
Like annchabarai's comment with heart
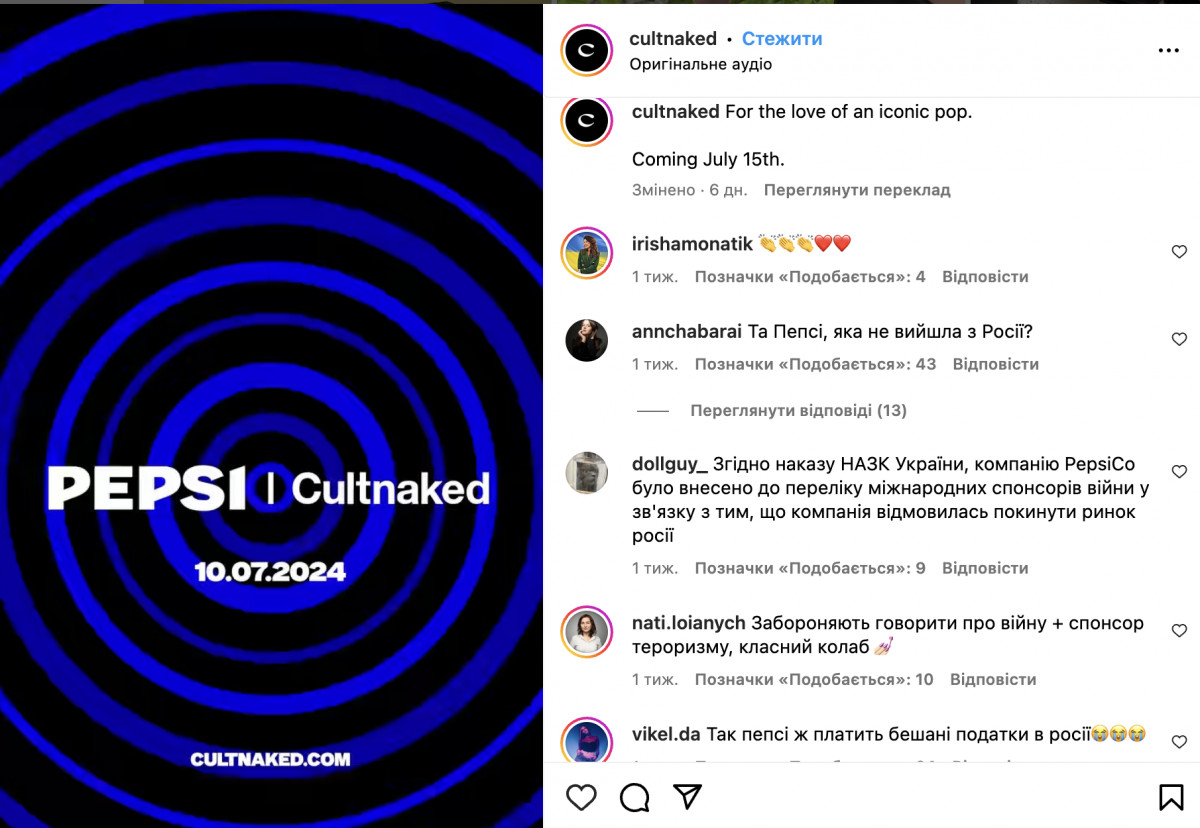(1179, 339)
